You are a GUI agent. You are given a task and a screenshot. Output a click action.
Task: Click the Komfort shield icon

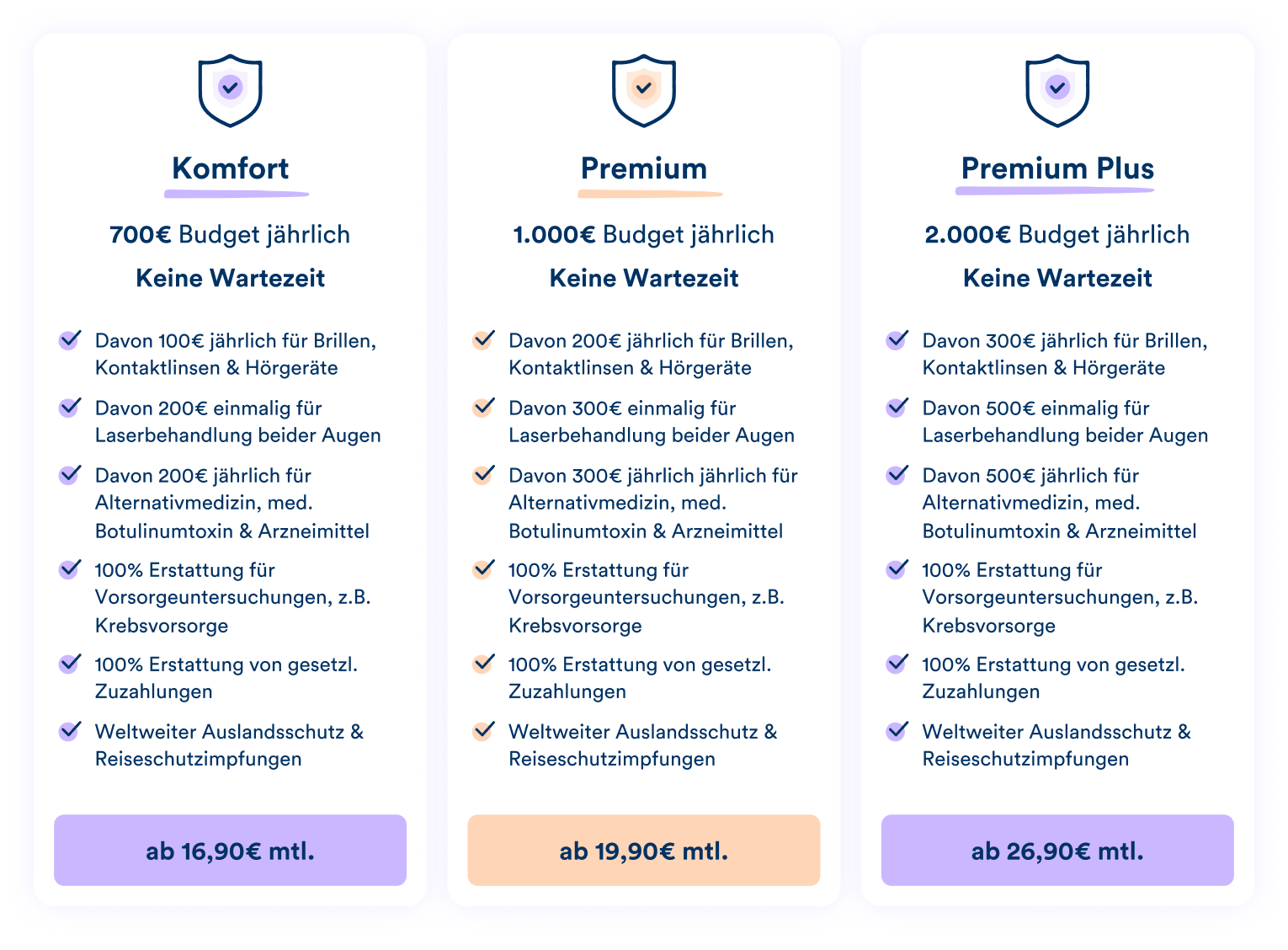coord(230,90)
